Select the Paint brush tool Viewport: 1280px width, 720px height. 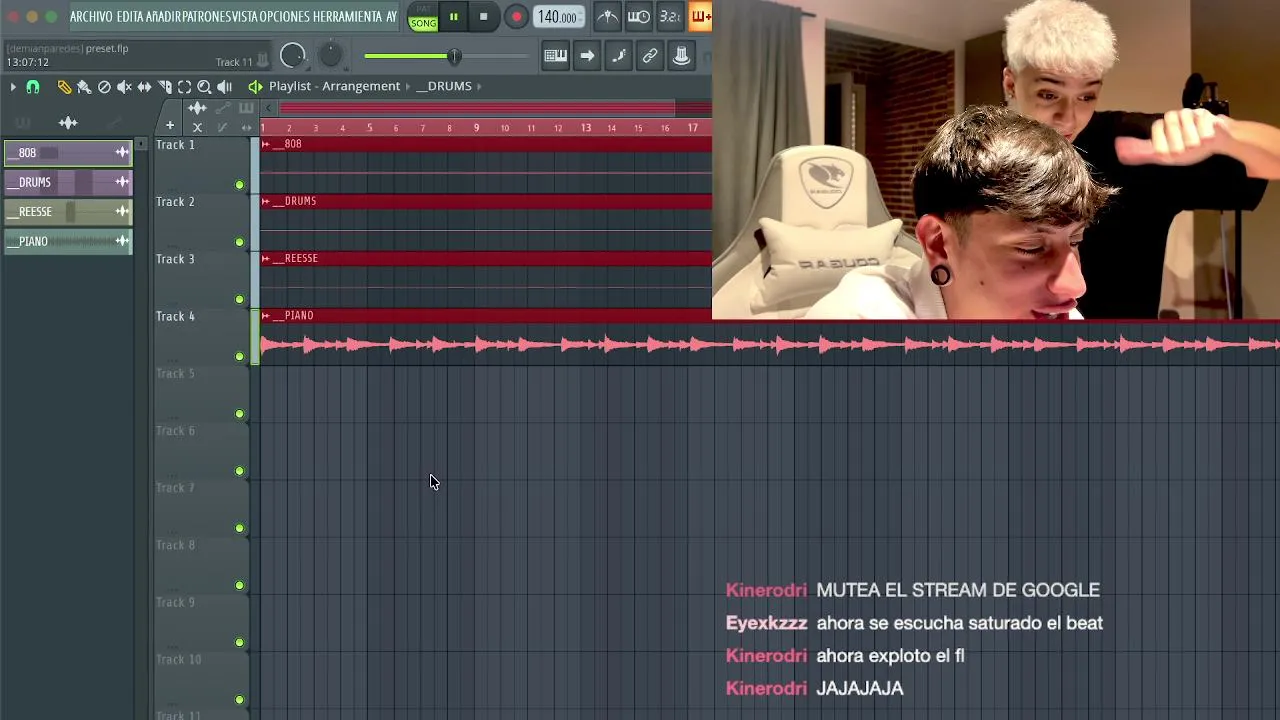coord(84,87)
